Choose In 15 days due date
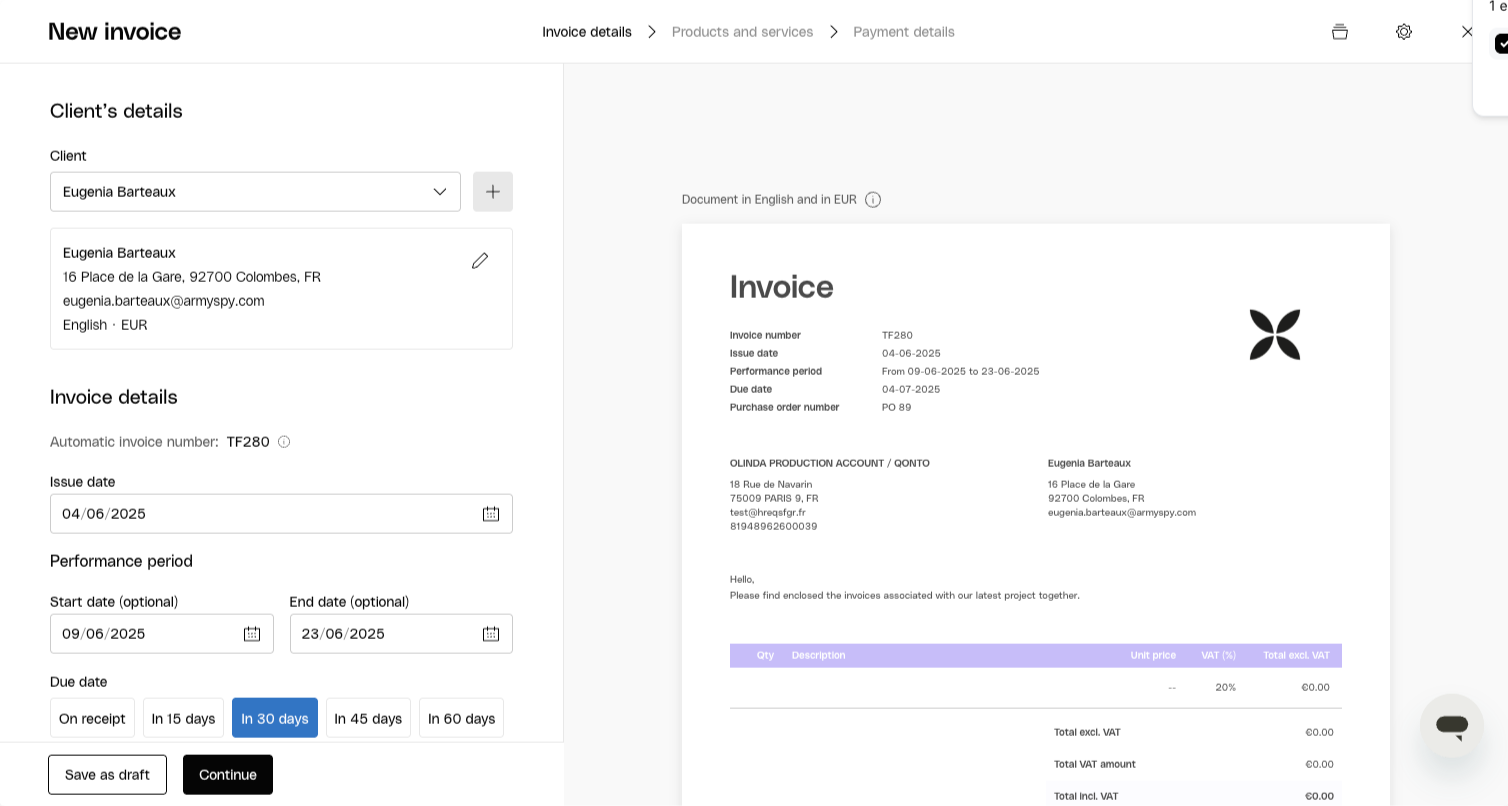Viewport: 1508px width, 806px height. click(x=183, y=718)
